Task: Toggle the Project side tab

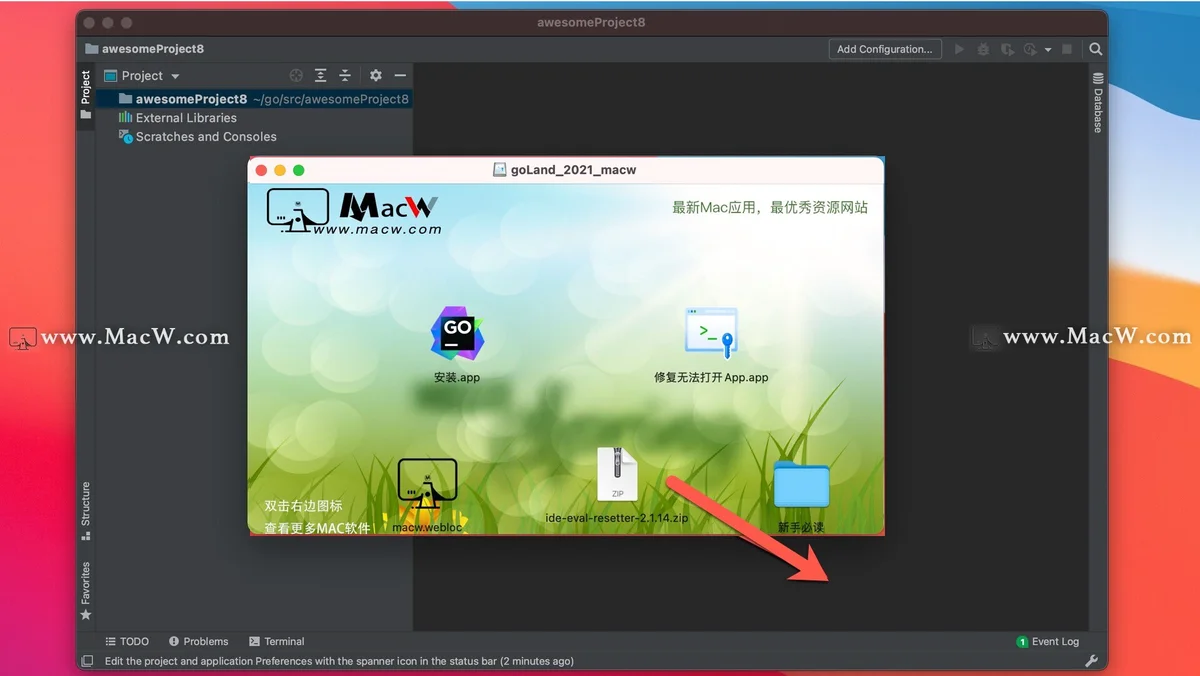Action: point(86,95)
